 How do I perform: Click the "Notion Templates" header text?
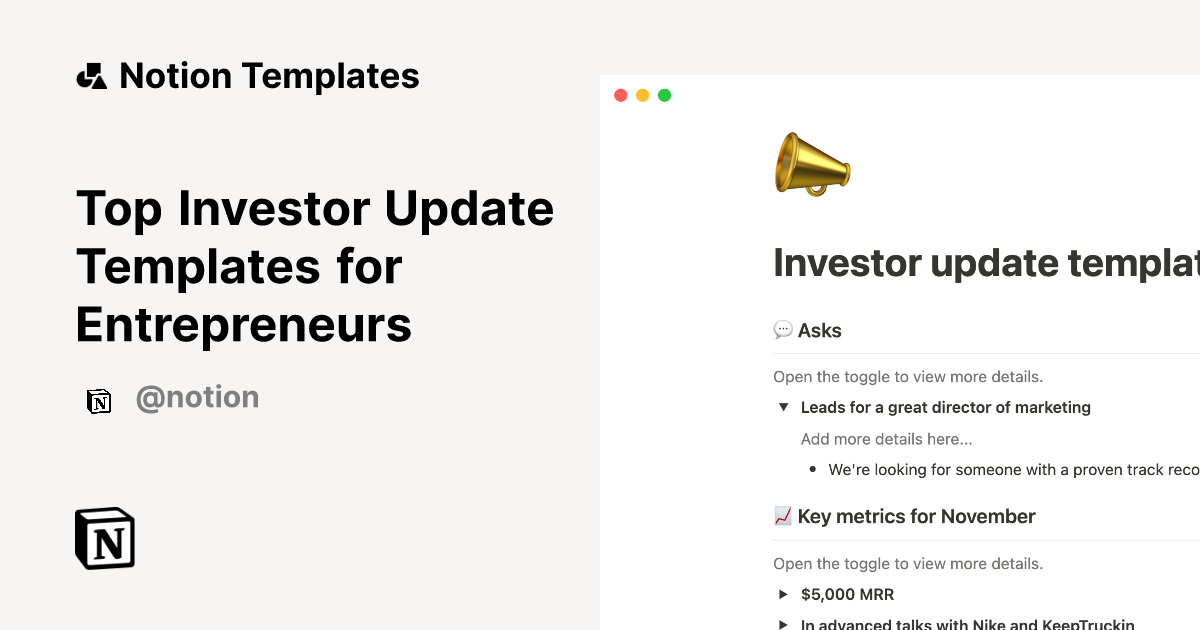269,75
